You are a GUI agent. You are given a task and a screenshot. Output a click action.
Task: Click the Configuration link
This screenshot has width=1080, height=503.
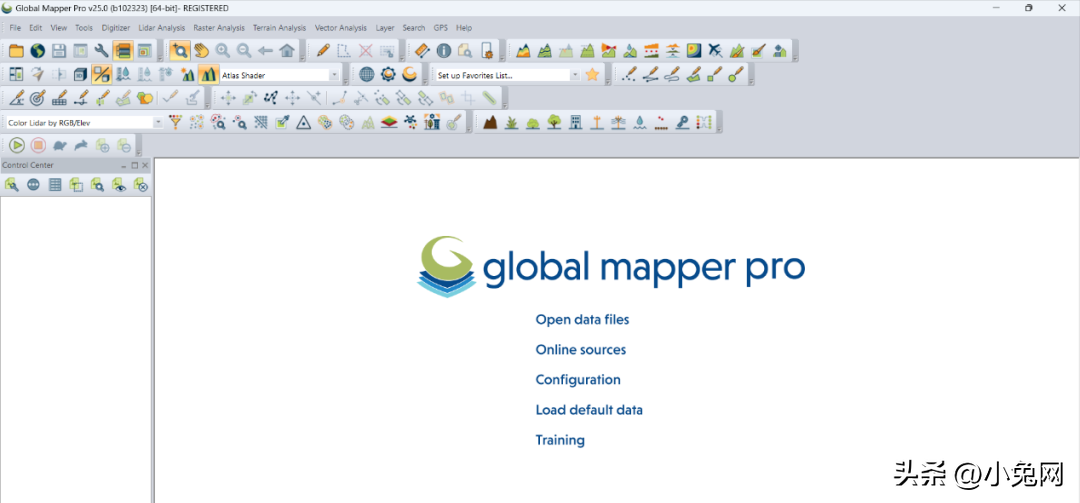pos(578,380)
